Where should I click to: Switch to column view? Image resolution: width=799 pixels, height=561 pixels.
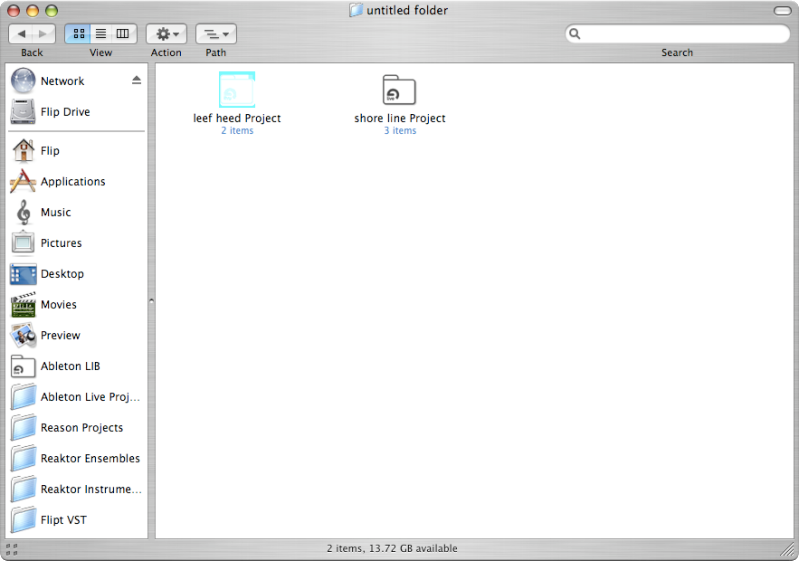[123, 34]
